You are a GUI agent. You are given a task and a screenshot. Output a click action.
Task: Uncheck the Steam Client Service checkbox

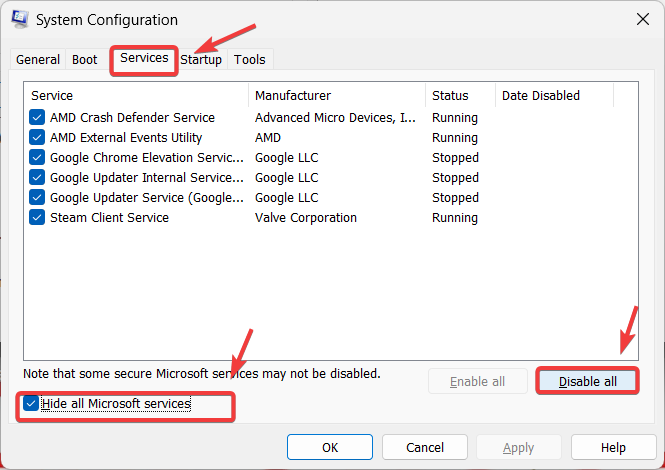[x=37, y=218]
